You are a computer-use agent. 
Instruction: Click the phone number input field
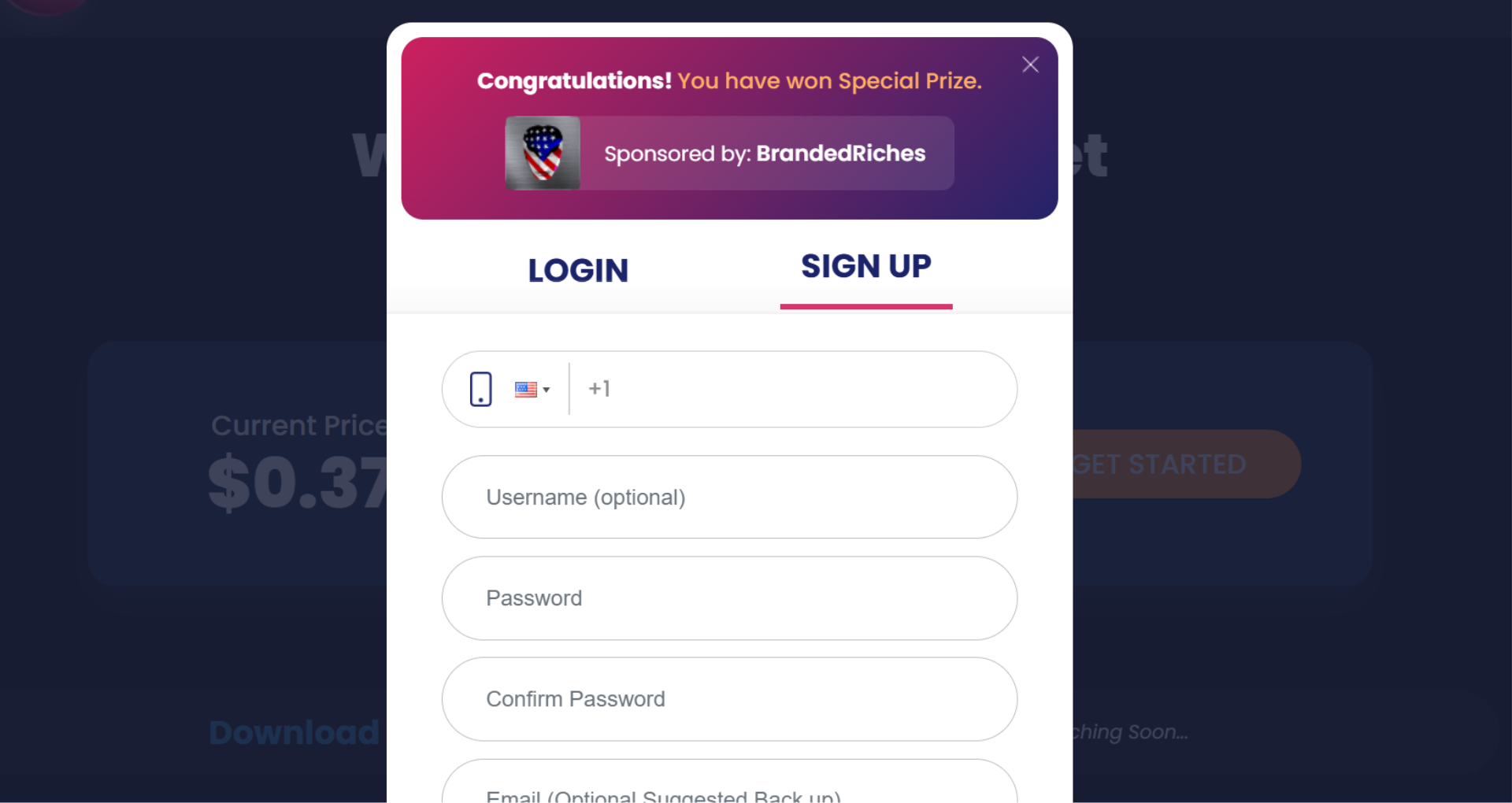(x=787, y=388)
